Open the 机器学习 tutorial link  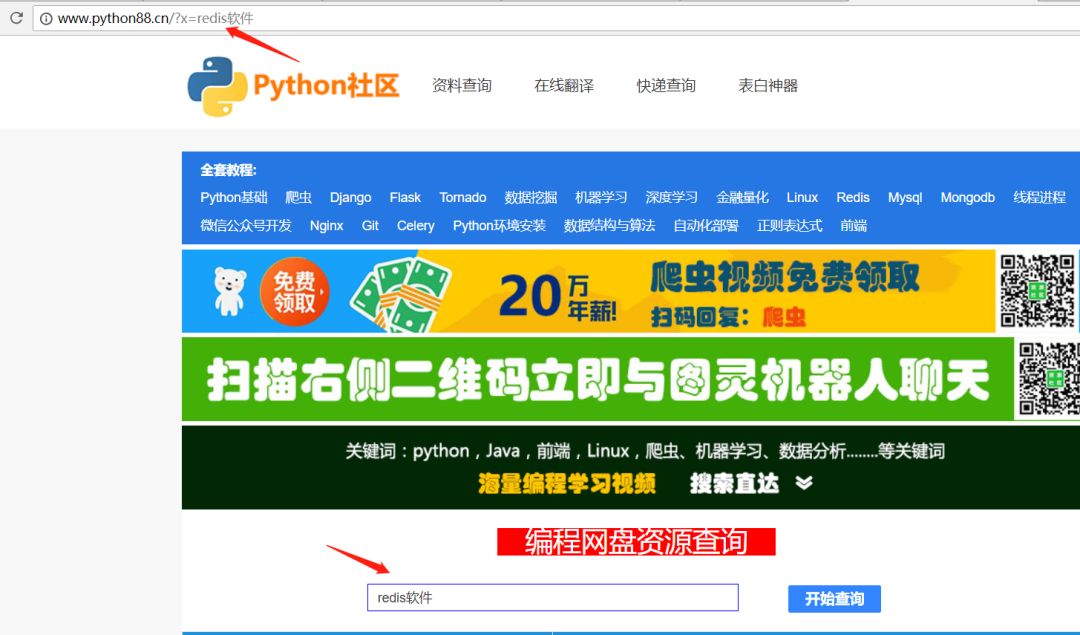click(x=601, y=198)
